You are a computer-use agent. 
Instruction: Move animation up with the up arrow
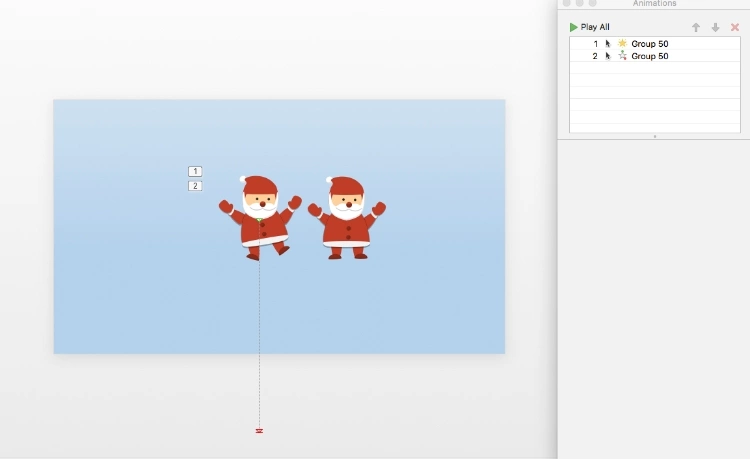coord(696,27)
